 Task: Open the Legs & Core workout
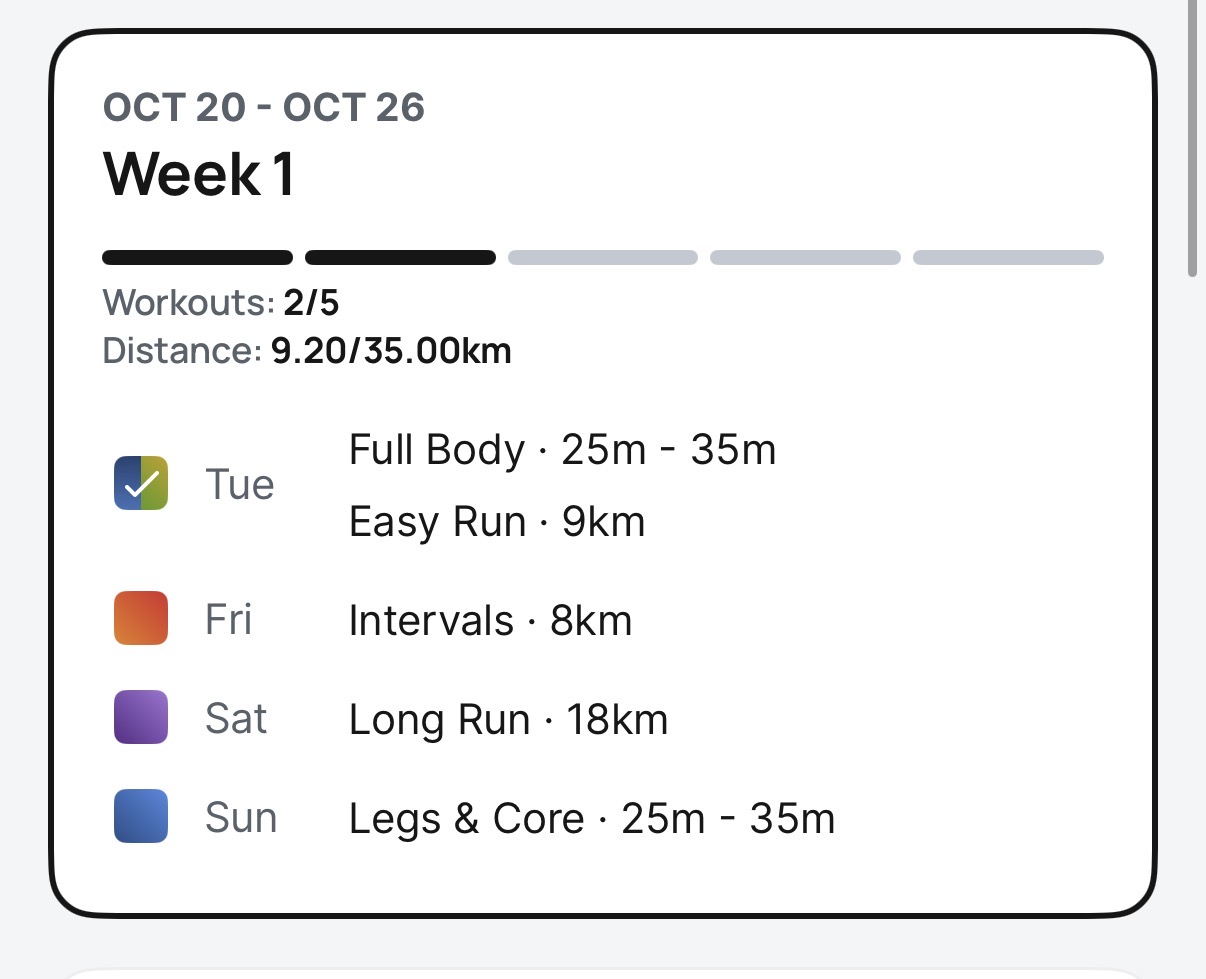(591, 819)
